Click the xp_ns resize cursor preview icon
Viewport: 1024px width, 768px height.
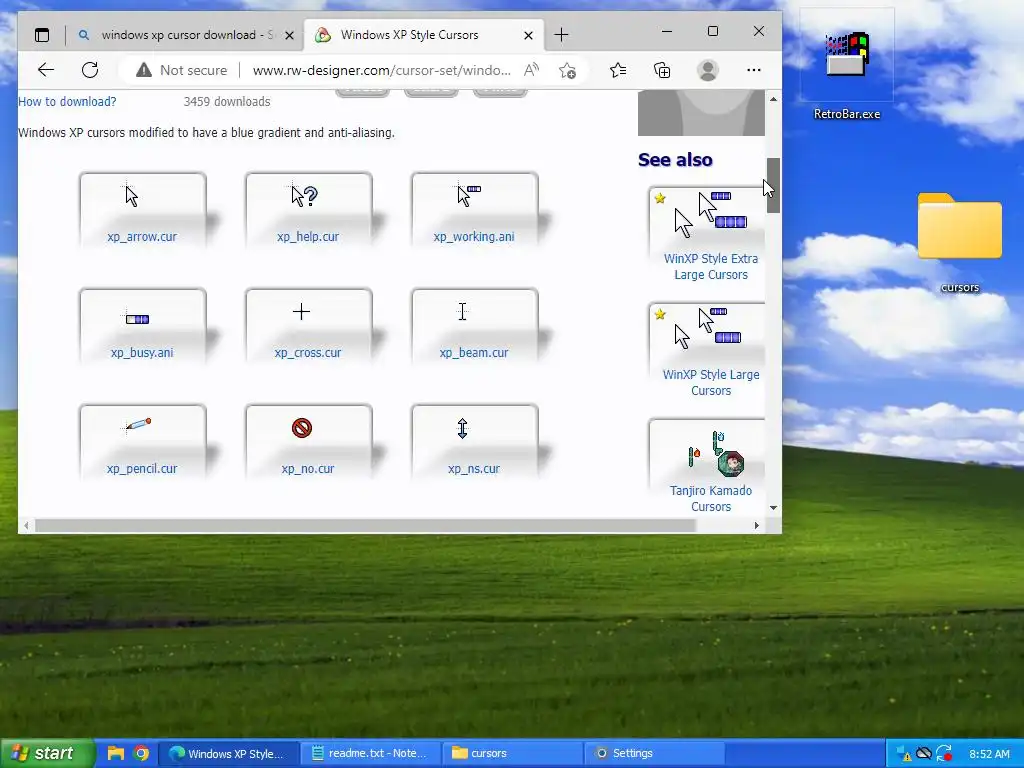[462, 428]
